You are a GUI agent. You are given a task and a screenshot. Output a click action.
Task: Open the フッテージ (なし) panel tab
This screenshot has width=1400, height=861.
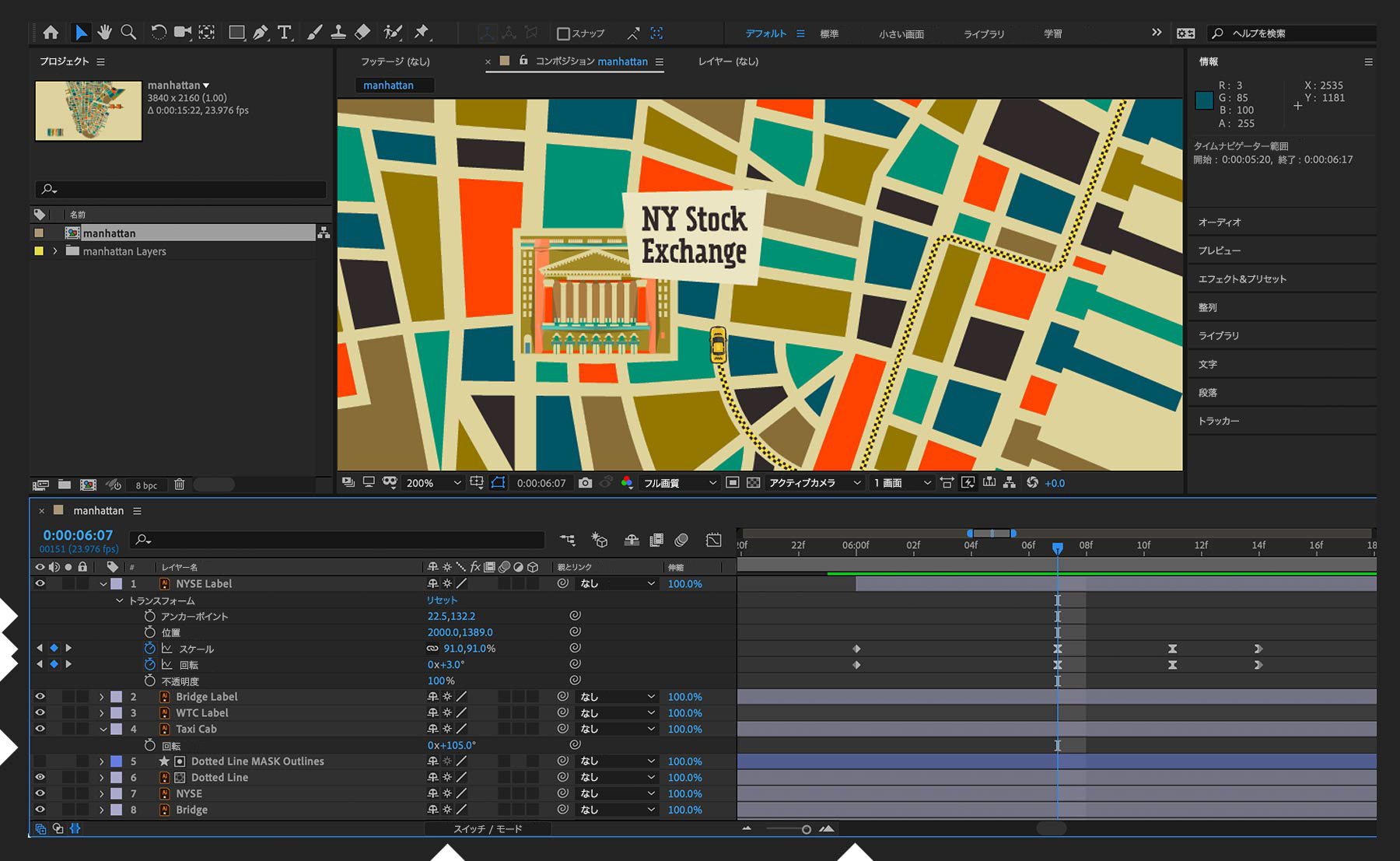coord(395,61)
